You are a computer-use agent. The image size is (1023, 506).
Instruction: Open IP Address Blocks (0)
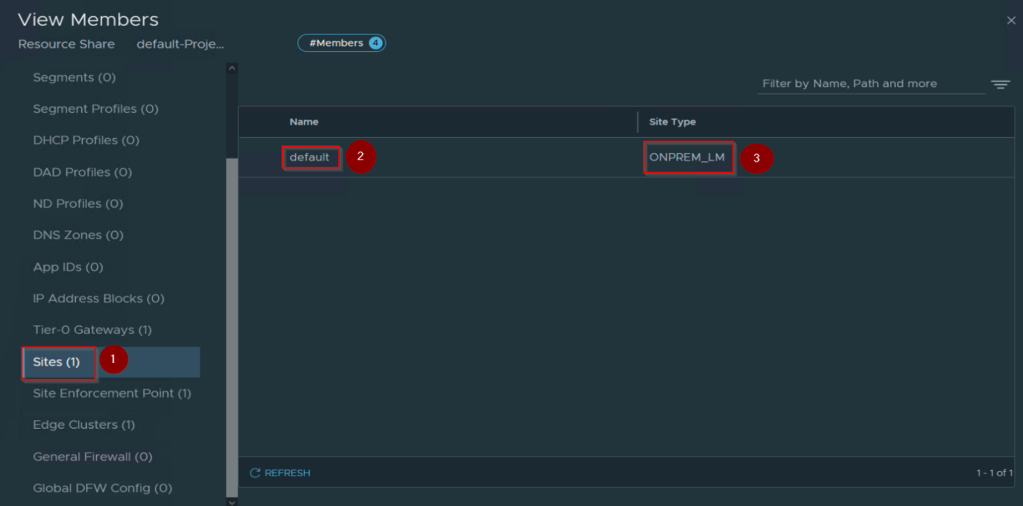tap(98, 298)
